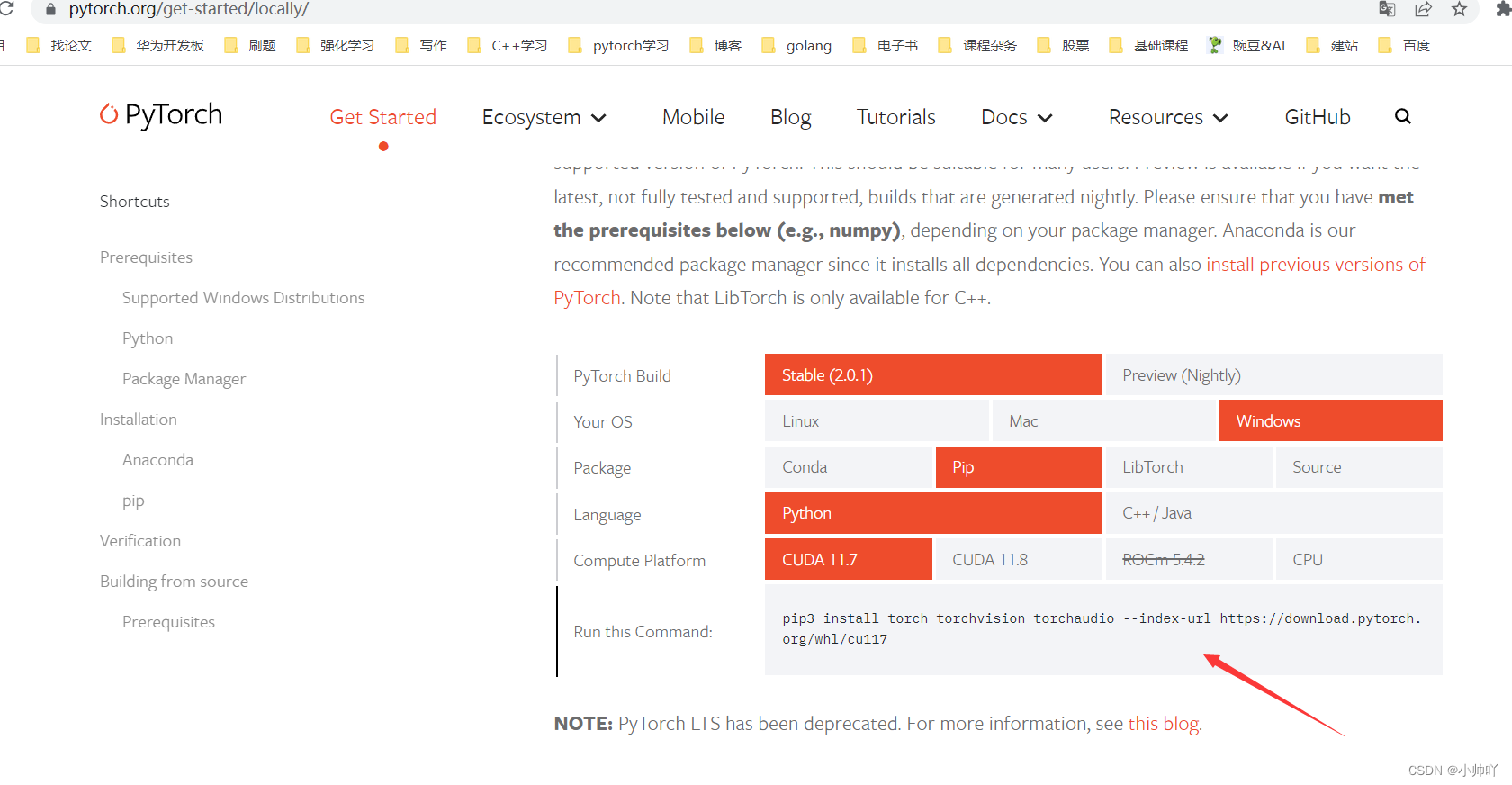Image resolution: width=1512 pixels, height=785 pixels.
Task: Open the 课程杂务 bookmark folder
Action: [977, 45]
